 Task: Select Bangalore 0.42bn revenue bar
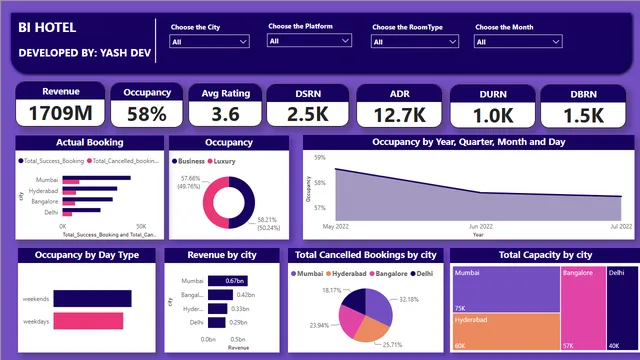pyautogui.click(x=220, y=295)
